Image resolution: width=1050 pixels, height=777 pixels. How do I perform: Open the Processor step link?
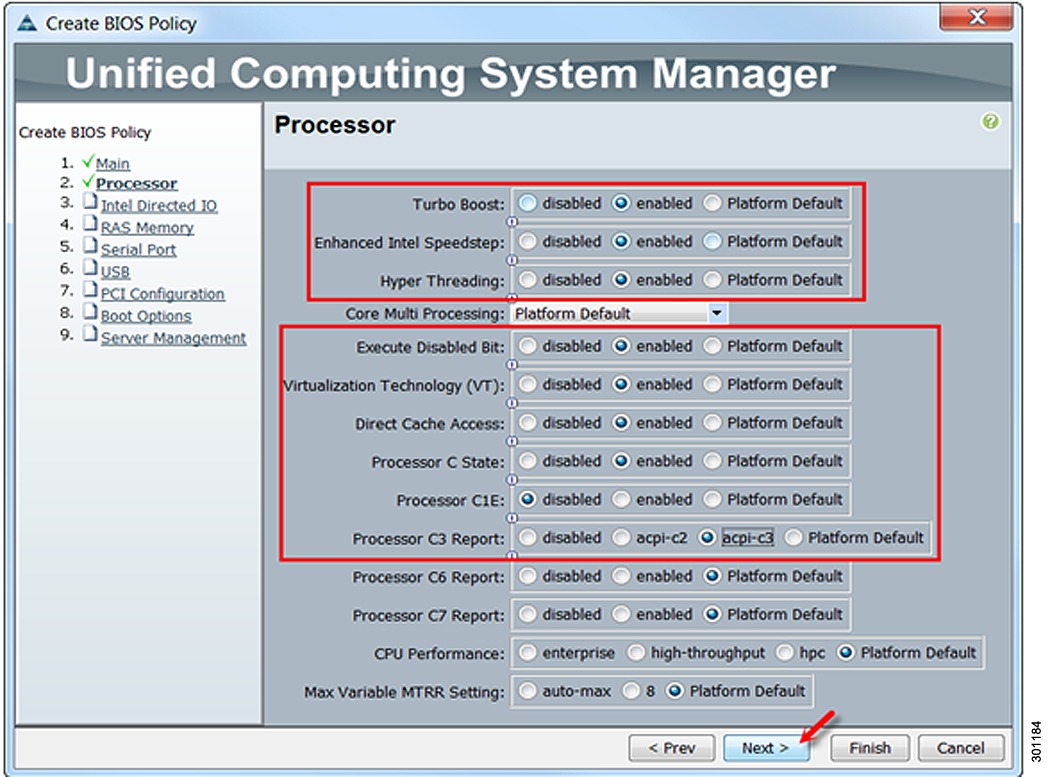point(137,184)
